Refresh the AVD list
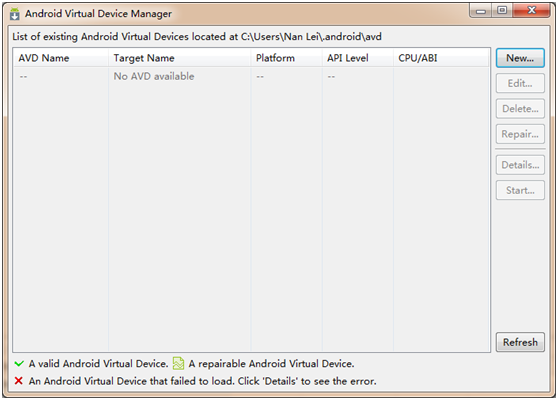This screenshot has height=400, width=558. 520,342
